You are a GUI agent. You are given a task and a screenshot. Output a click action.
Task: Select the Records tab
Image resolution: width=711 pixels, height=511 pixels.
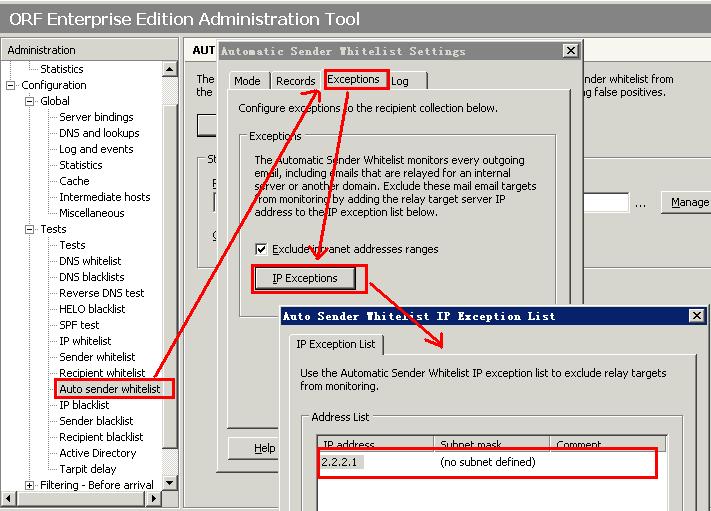(x=295, y=81)
